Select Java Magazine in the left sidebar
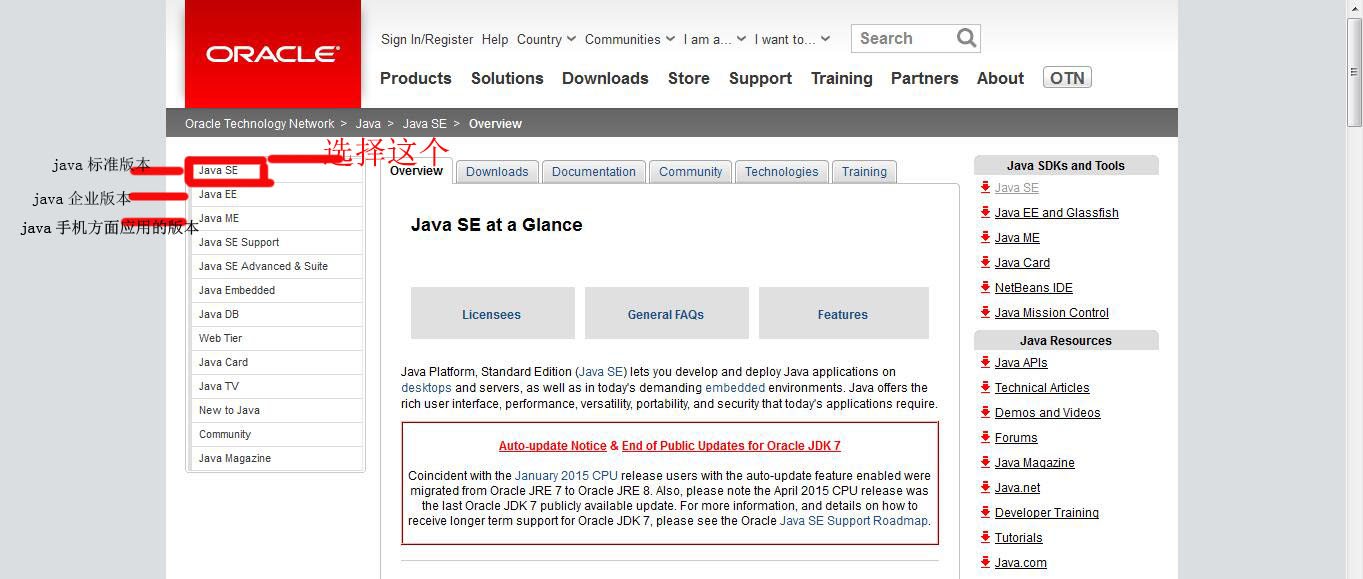Image resolution: width=1363 pixels, height=579 pixels. point(234,458)
